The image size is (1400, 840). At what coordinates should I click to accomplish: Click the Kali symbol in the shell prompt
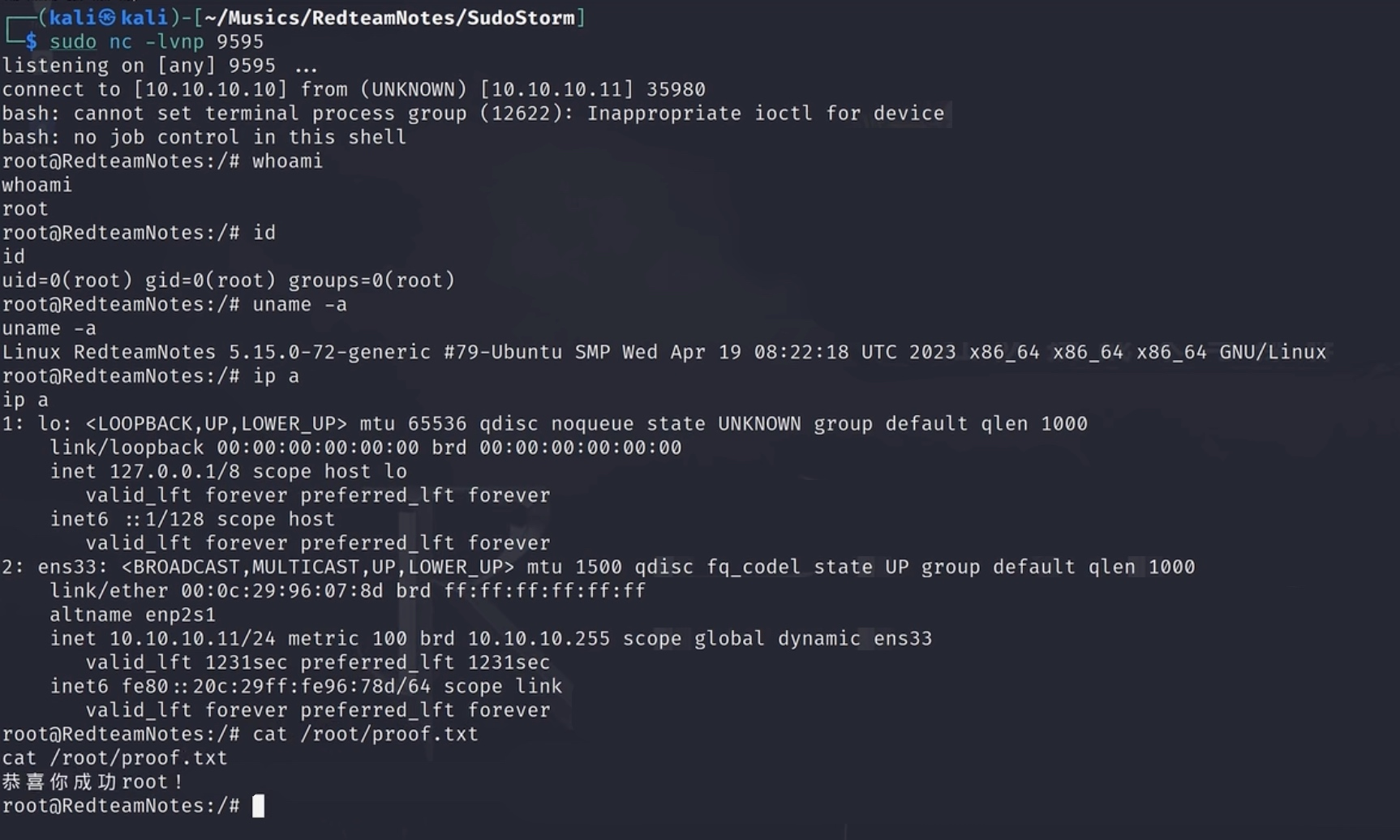(107, 18)
